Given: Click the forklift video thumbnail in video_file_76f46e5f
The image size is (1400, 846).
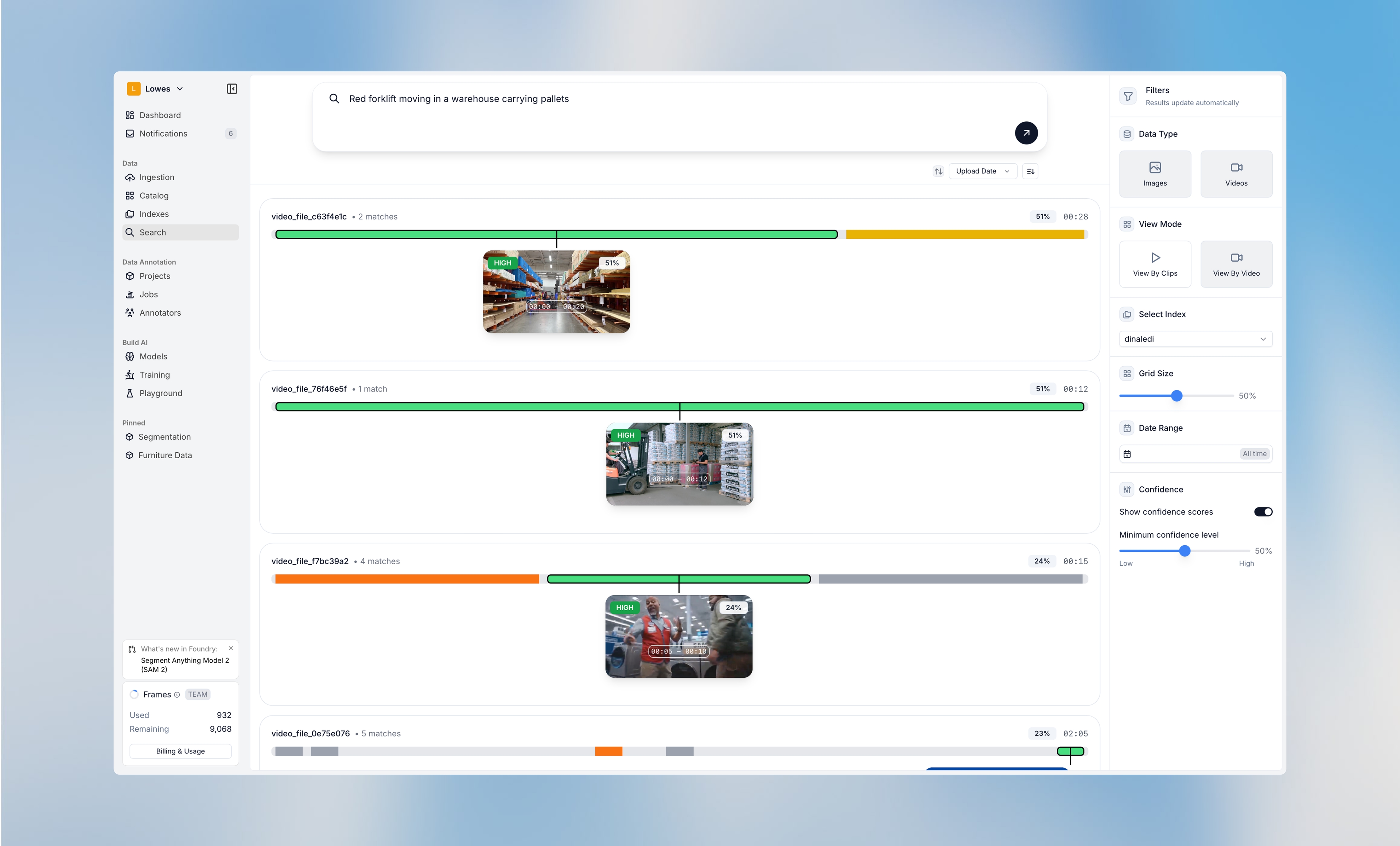Looking at the screenshot, I should 679,464.
